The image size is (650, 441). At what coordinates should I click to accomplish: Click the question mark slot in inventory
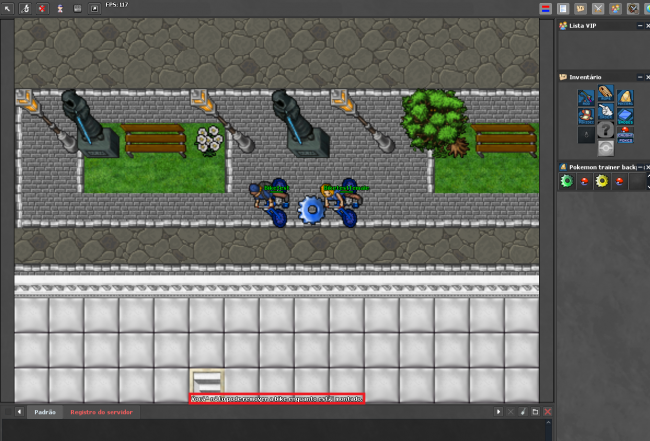pyautogui.click(x=606, y=130)
